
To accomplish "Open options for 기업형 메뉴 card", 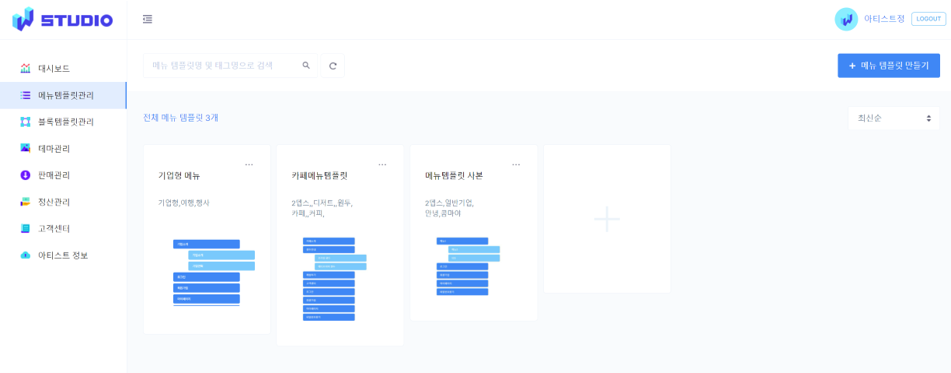I will 249,164.
